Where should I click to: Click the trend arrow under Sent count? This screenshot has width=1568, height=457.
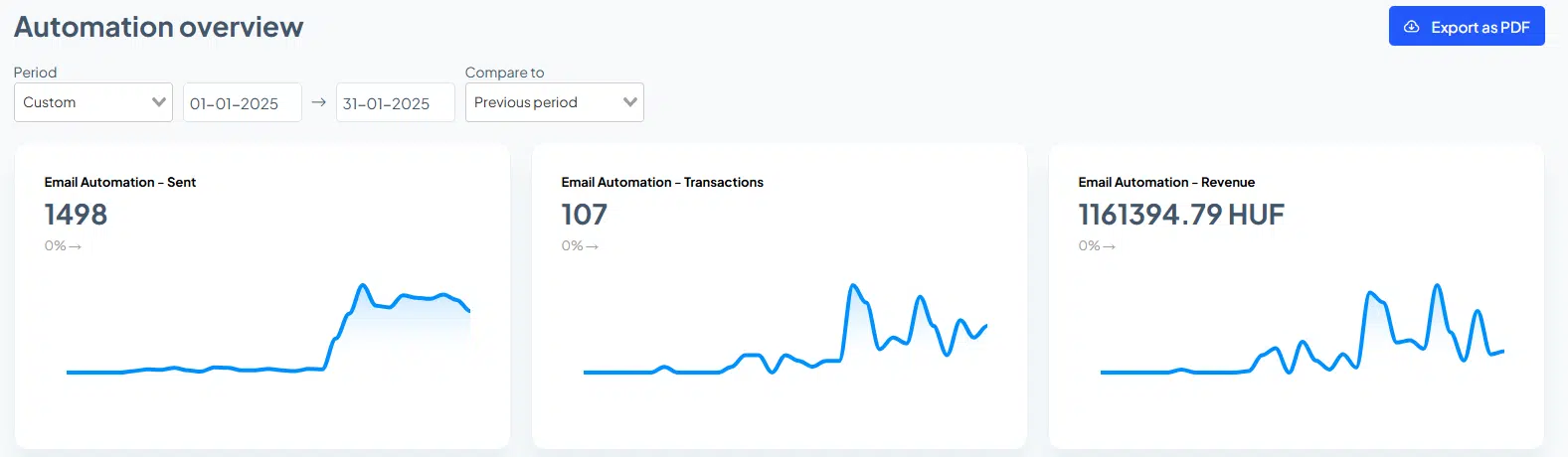click(x=76, y=246)
